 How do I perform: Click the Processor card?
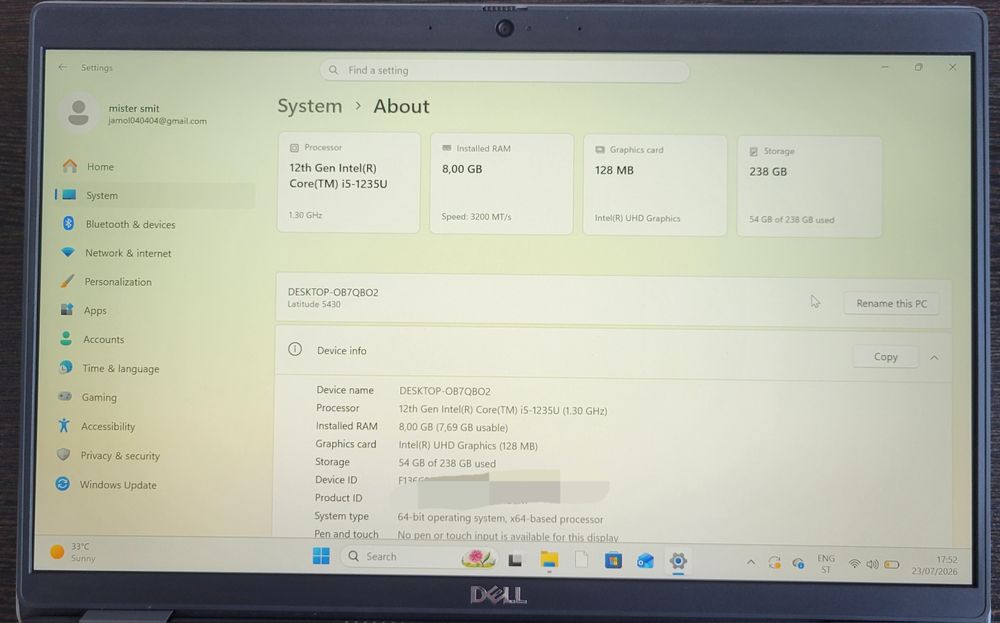tap(349, 182)
